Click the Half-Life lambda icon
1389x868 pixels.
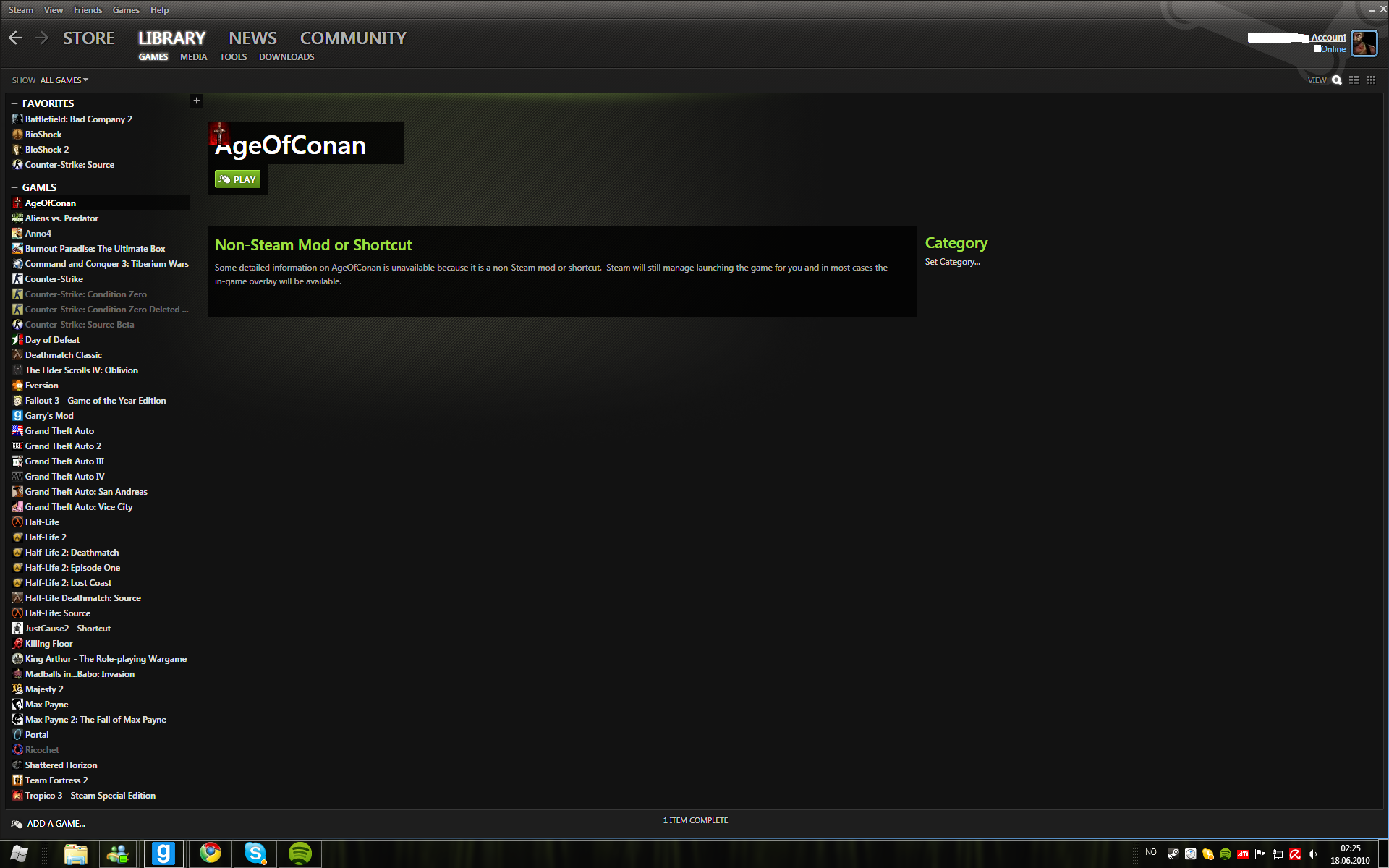coord(17,522)
